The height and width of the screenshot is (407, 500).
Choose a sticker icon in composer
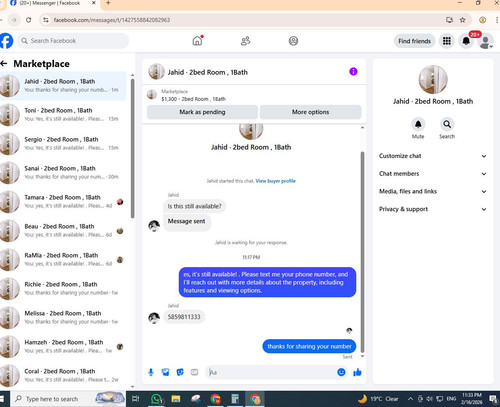180,372
